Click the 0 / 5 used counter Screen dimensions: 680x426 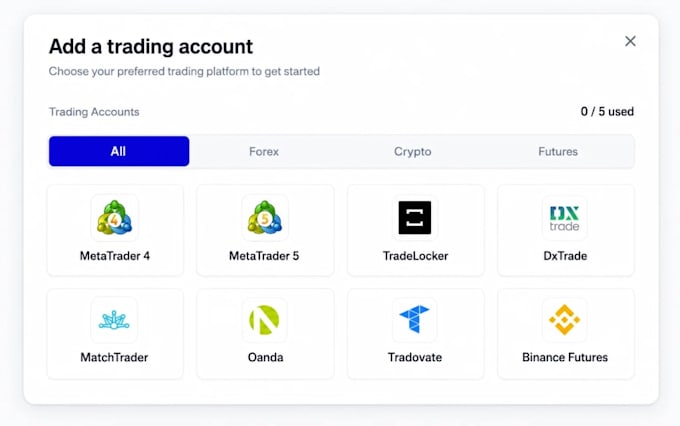(607, 111)
